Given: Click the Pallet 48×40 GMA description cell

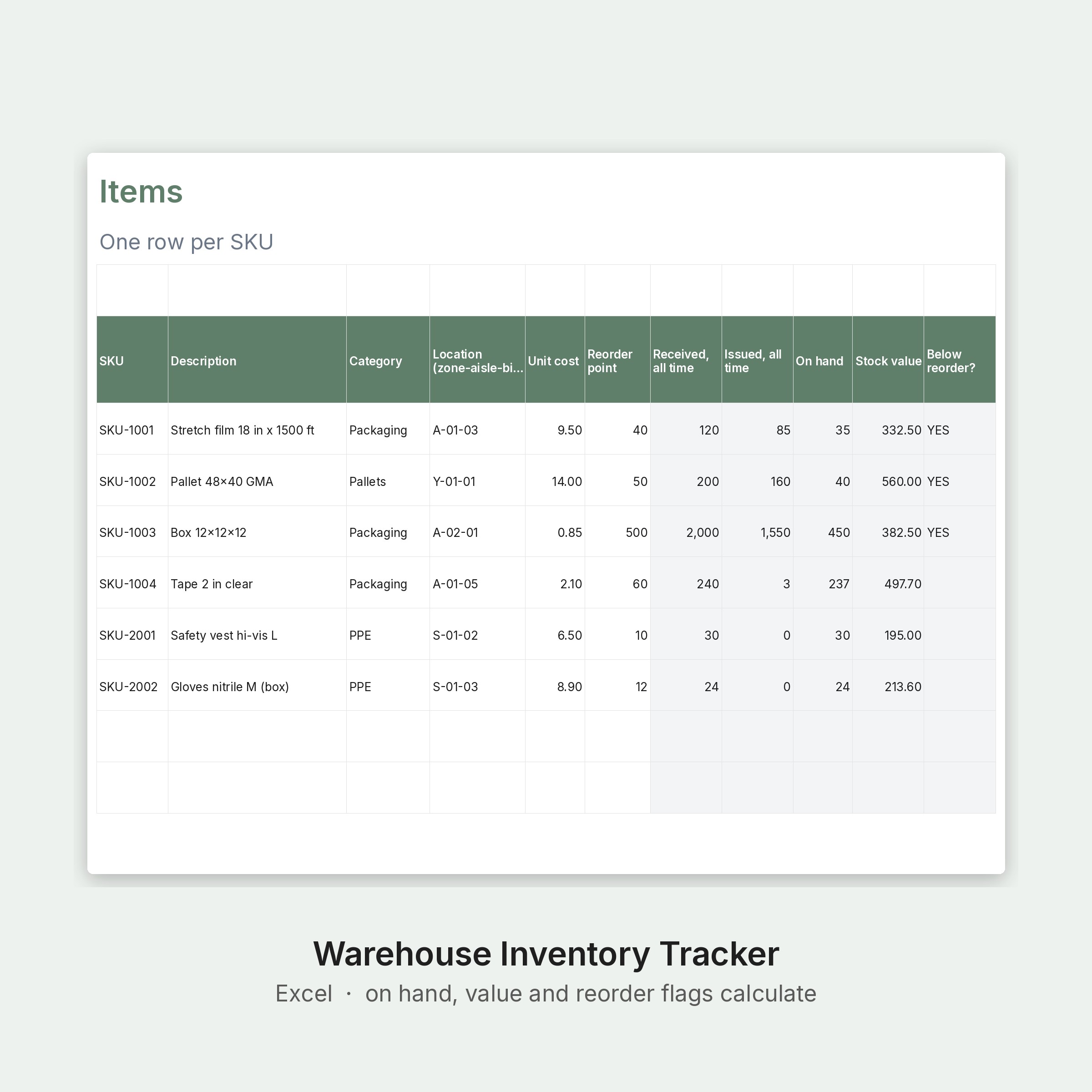Looking at the screenshot, I should [x=257, y=480].
